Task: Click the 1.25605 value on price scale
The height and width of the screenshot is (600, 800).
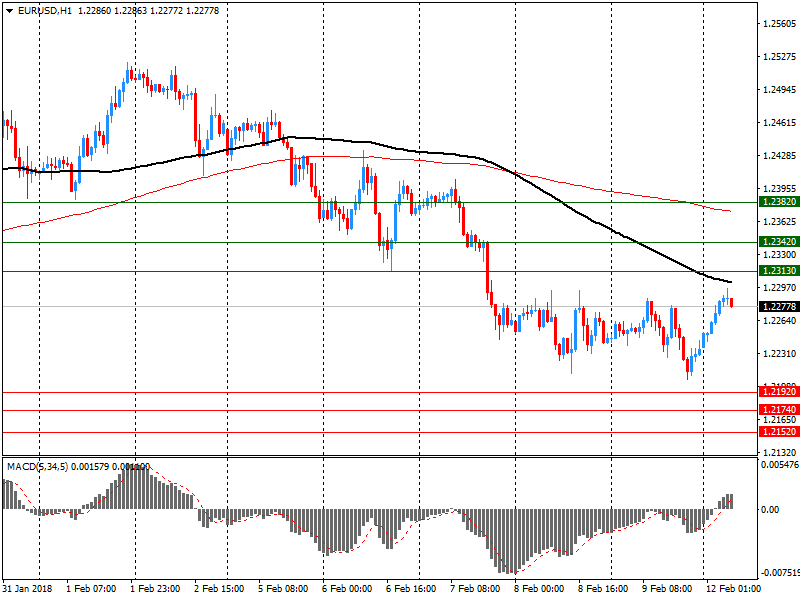Action: (777, 23)
